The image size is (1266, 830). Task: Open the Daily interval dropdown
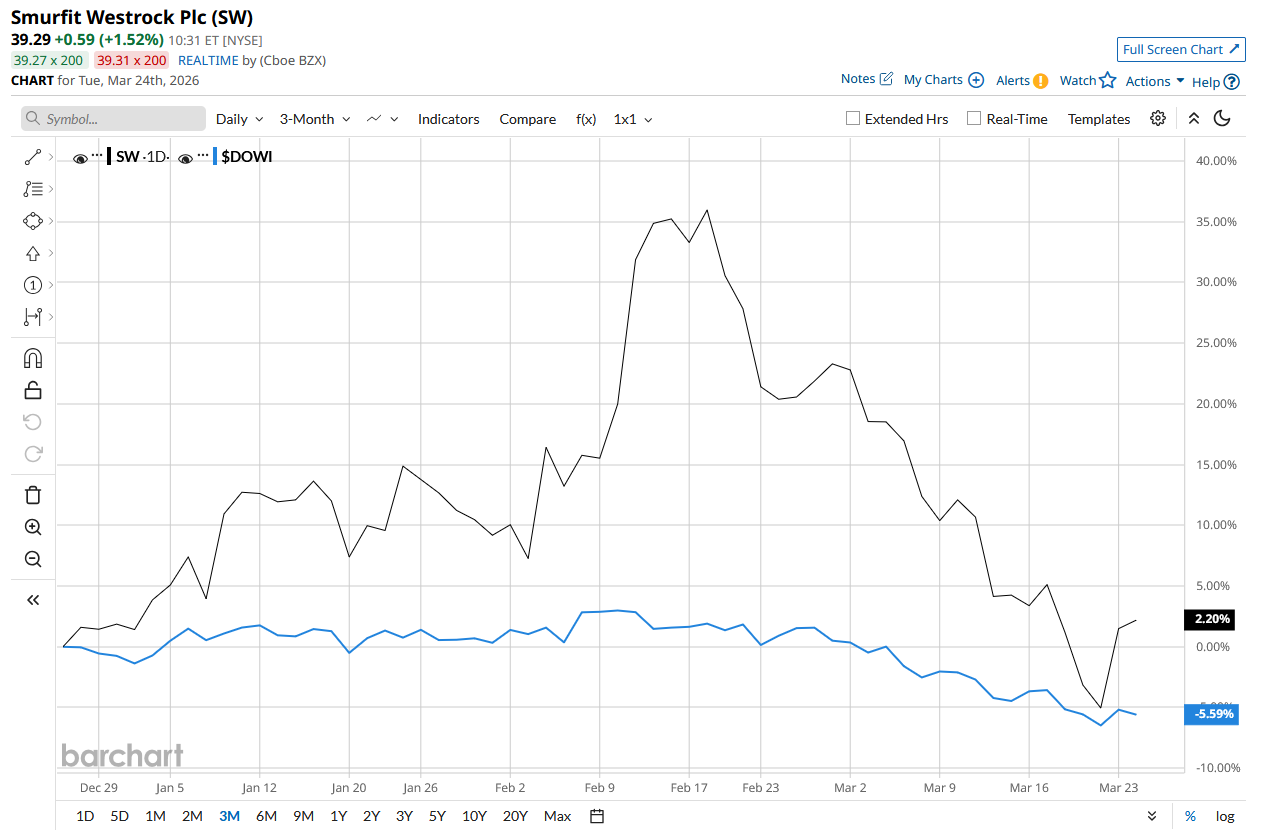(x=240, y=118)
